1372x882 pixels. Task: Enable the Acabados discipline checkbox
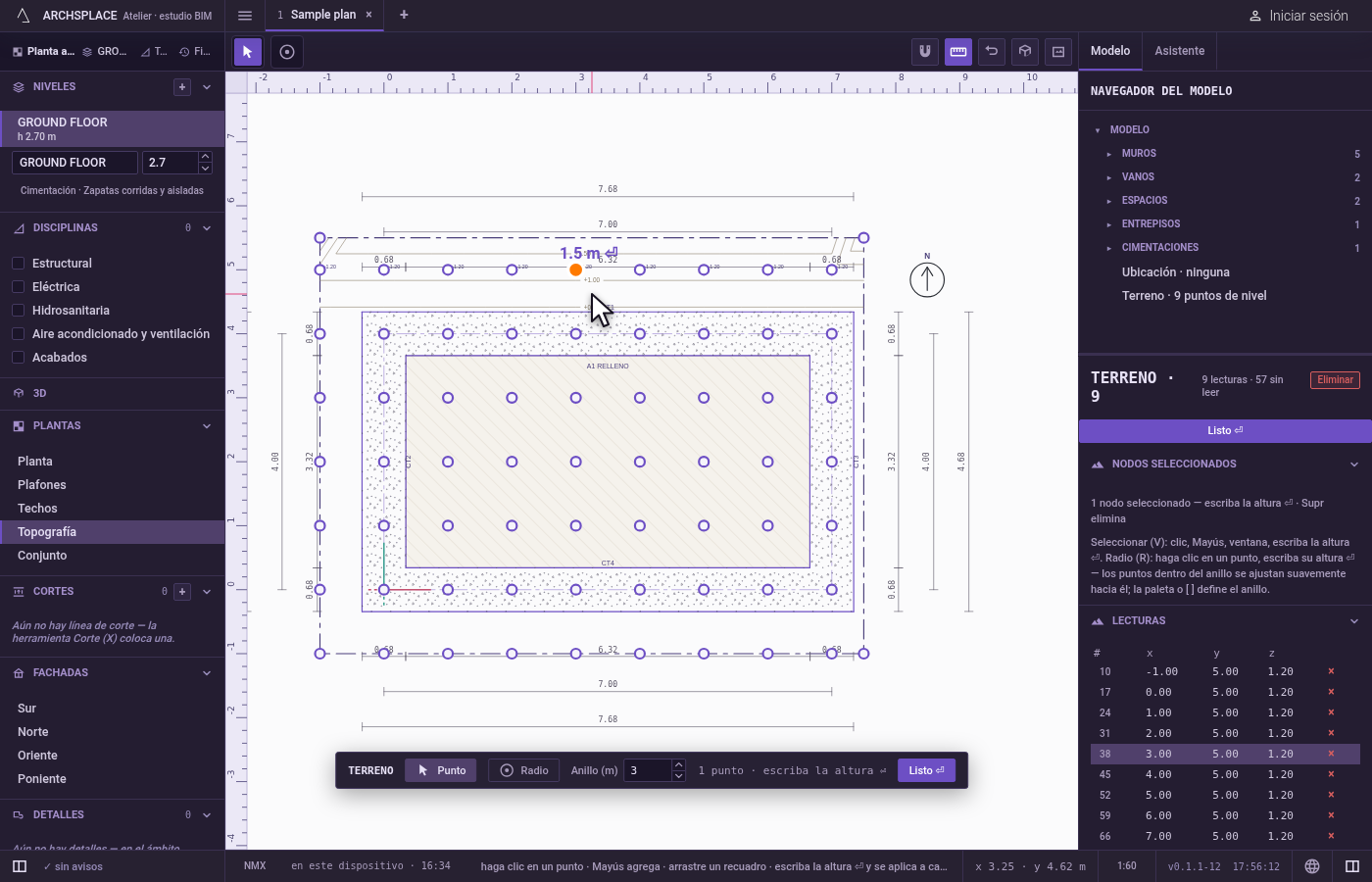coord(18,358)
